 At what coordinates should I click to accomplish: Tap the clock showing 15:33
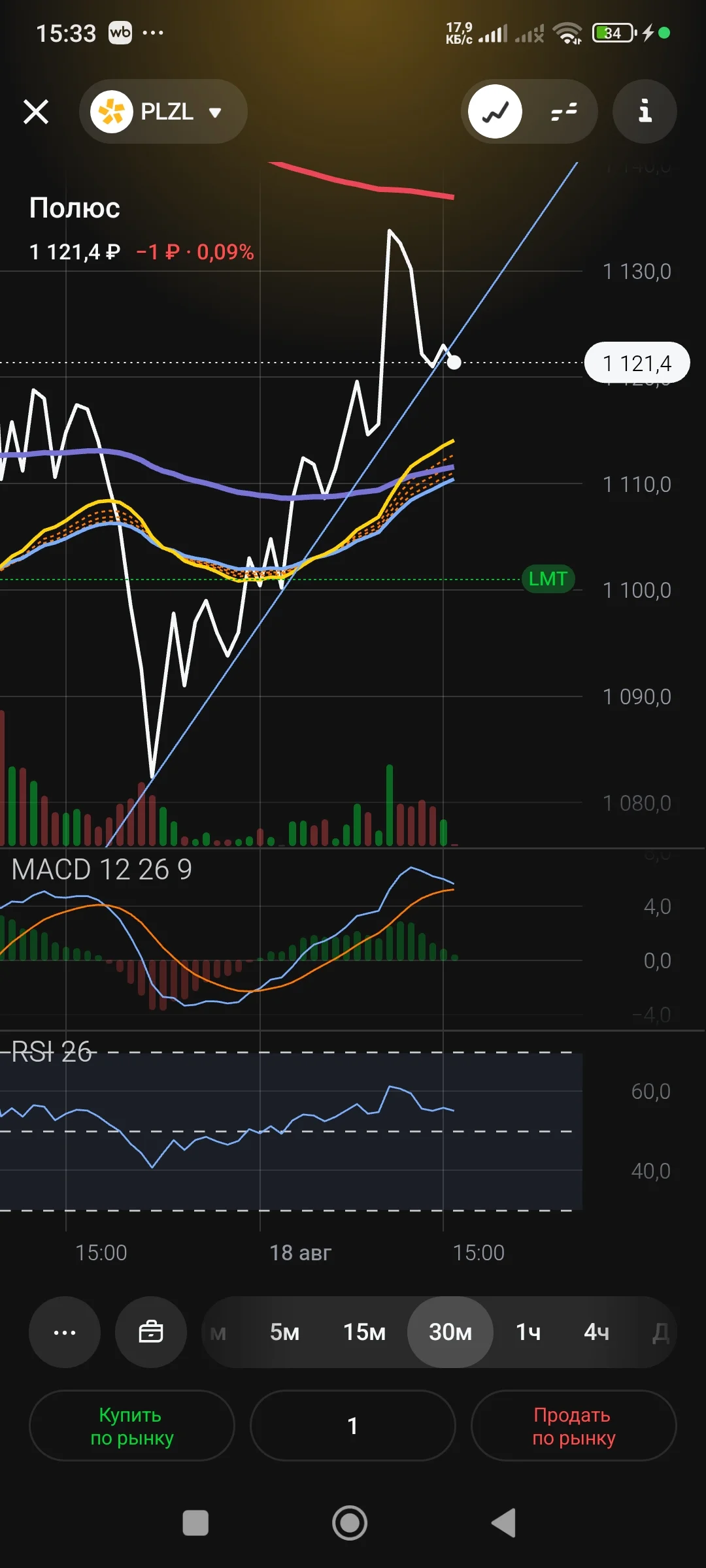(x=66, y=33)
